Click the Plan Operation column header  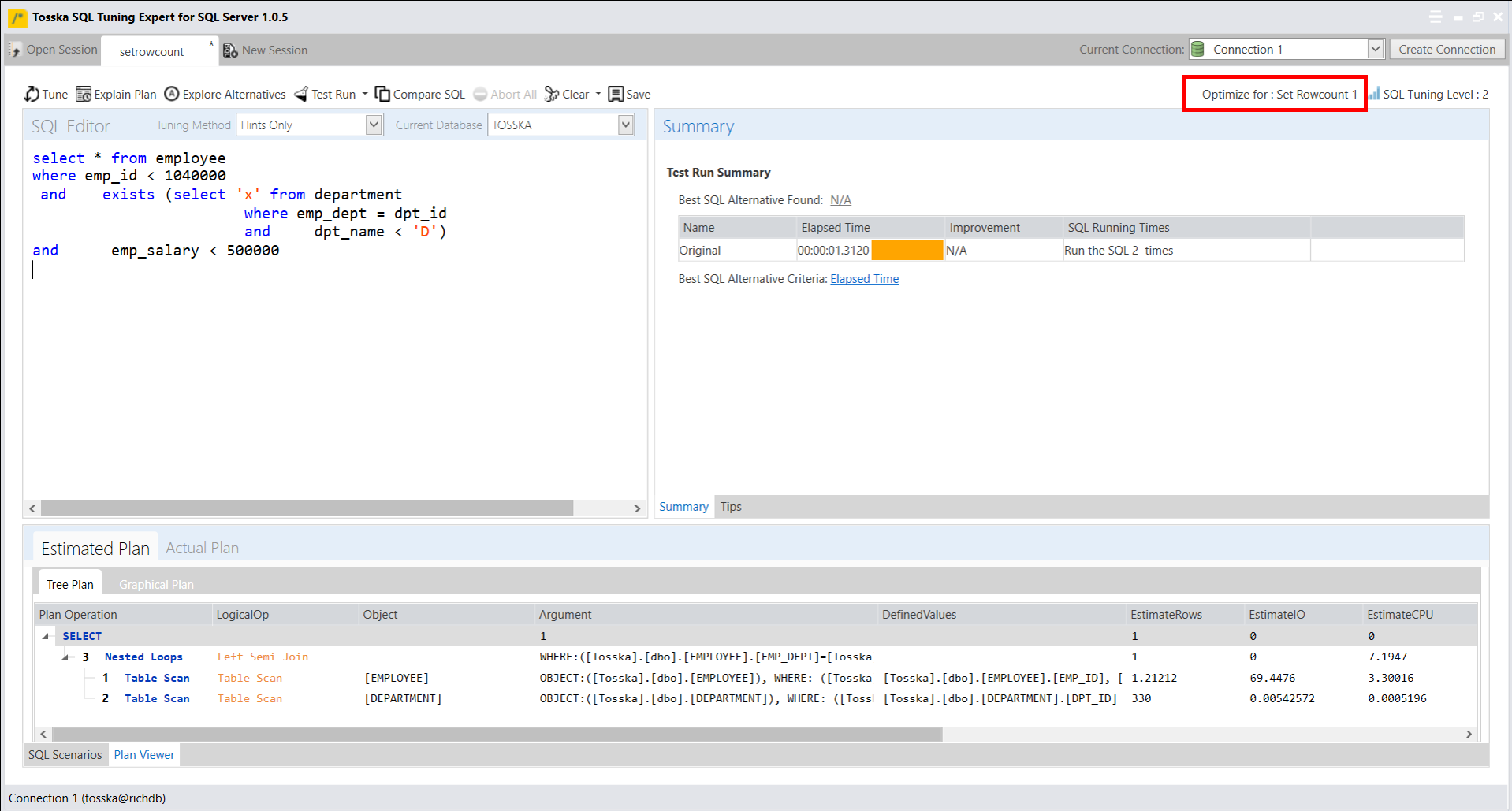coord(125,614)
